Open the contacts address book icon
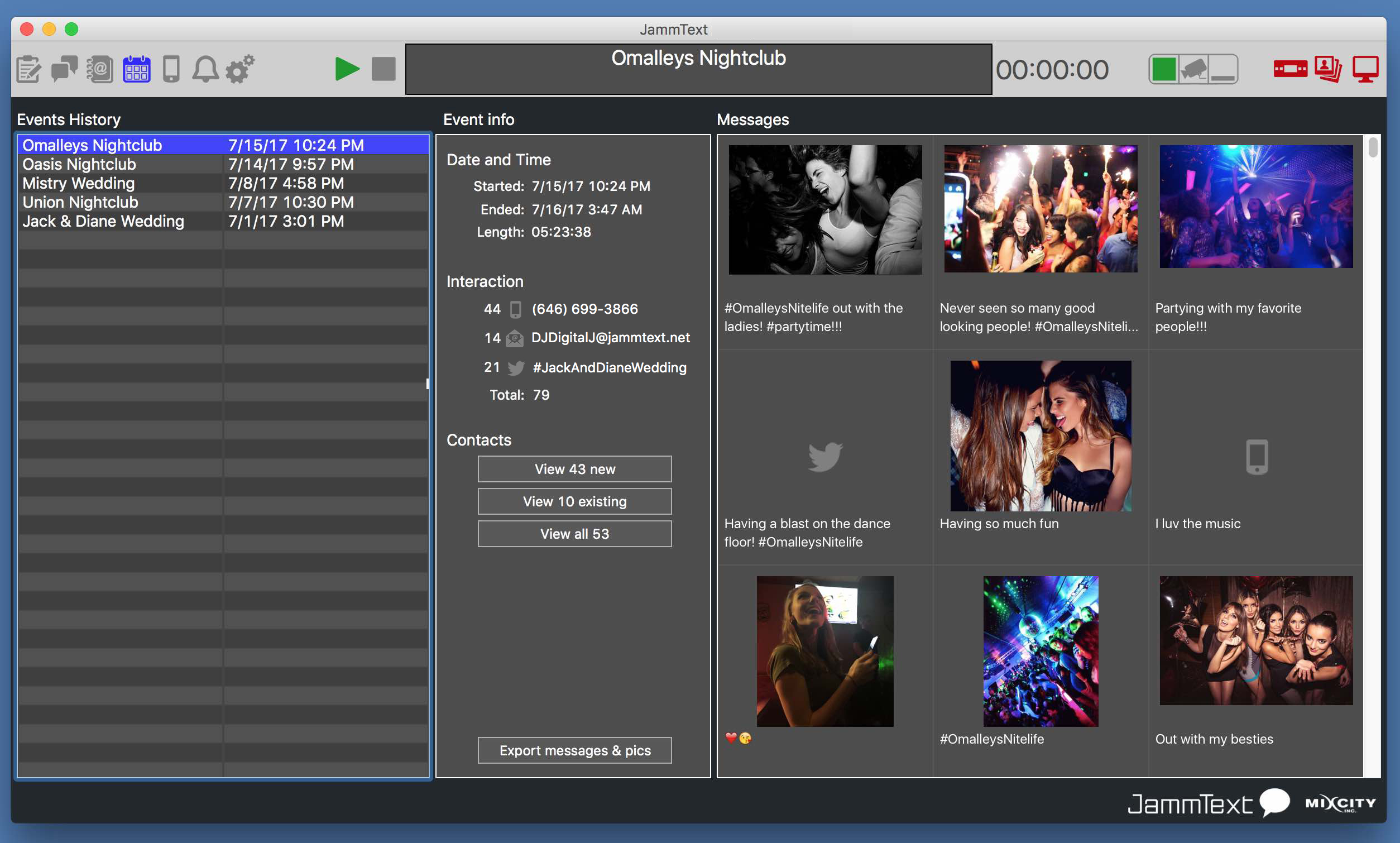1400x843 pixels. pyautogui.click(x=99, y=69)
